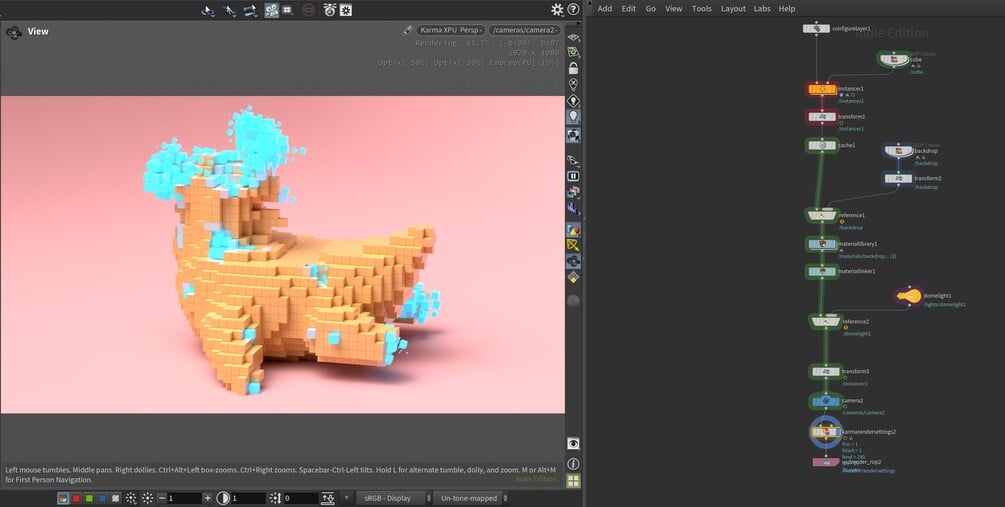Activate the select tool in the top toolbar
This screenshot has height=507, width=1005.
coord(229,10)
